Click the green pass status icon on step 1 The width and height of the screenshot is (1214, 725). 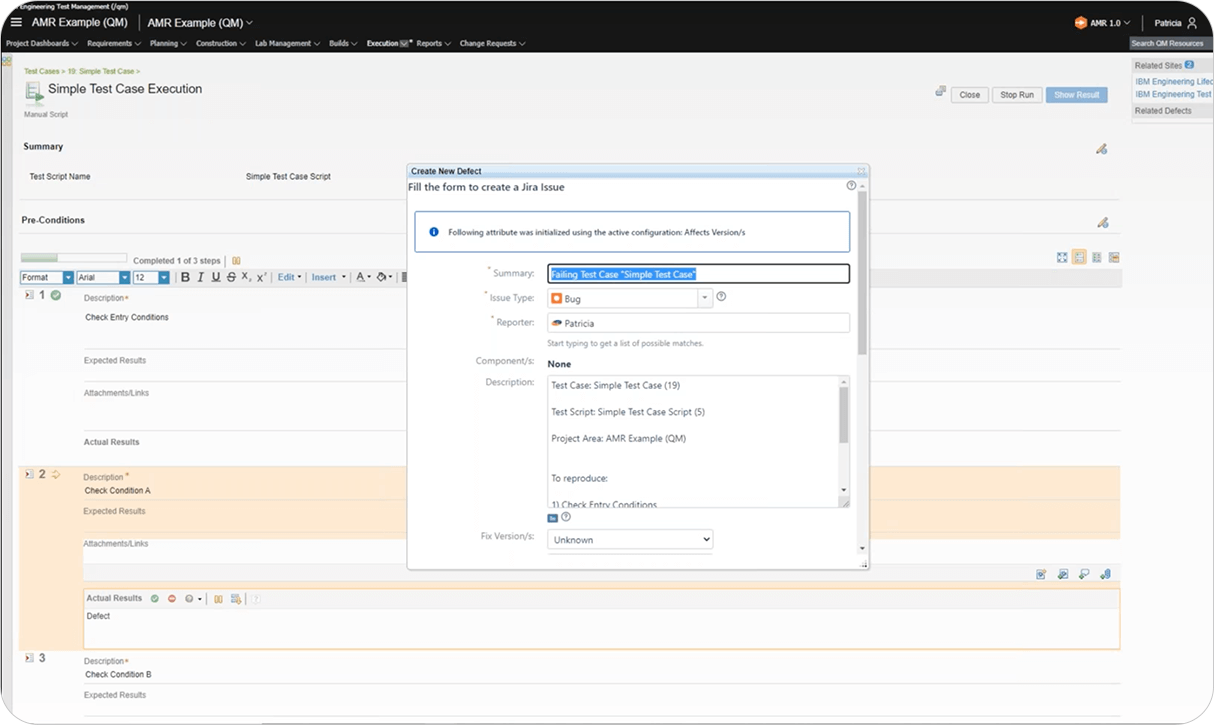coord(56,295)
